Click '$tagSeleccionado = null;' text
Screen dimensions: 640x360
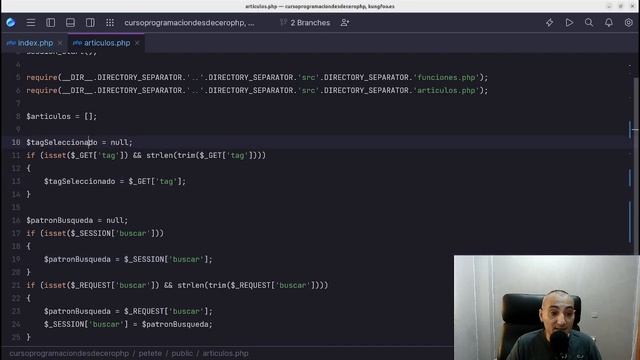pyautogui.click(x=80, y=142)
